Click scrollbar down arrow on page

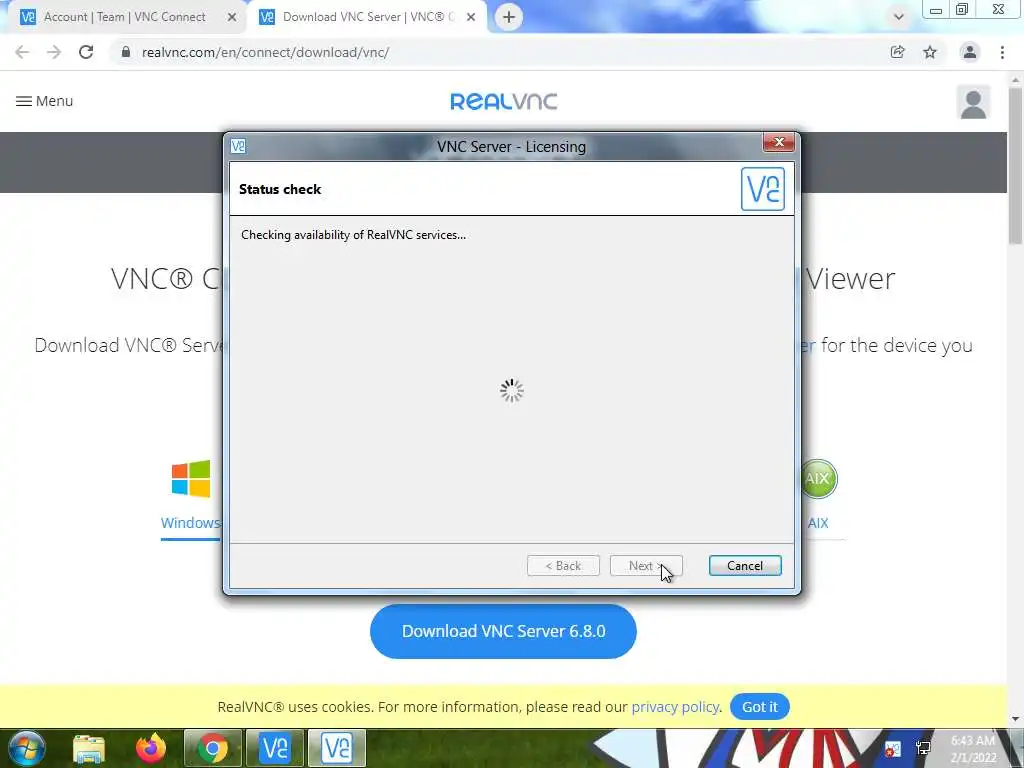point(1016,719)
